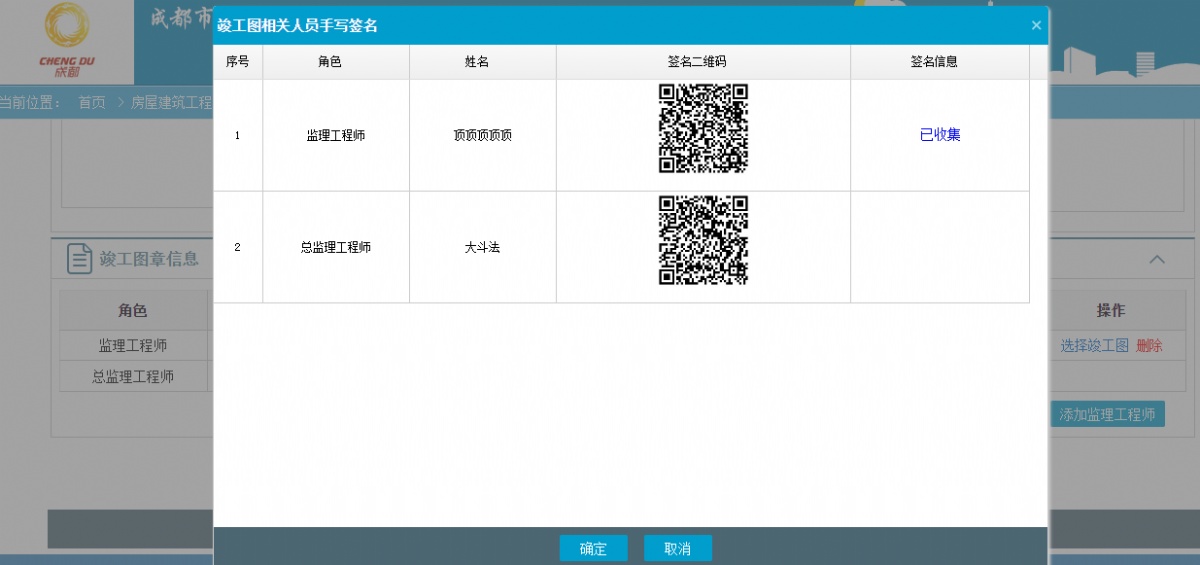Go to 首页 in breadcrumb
This screenshot has height=565, width=1200.
[x=92, y=103]
